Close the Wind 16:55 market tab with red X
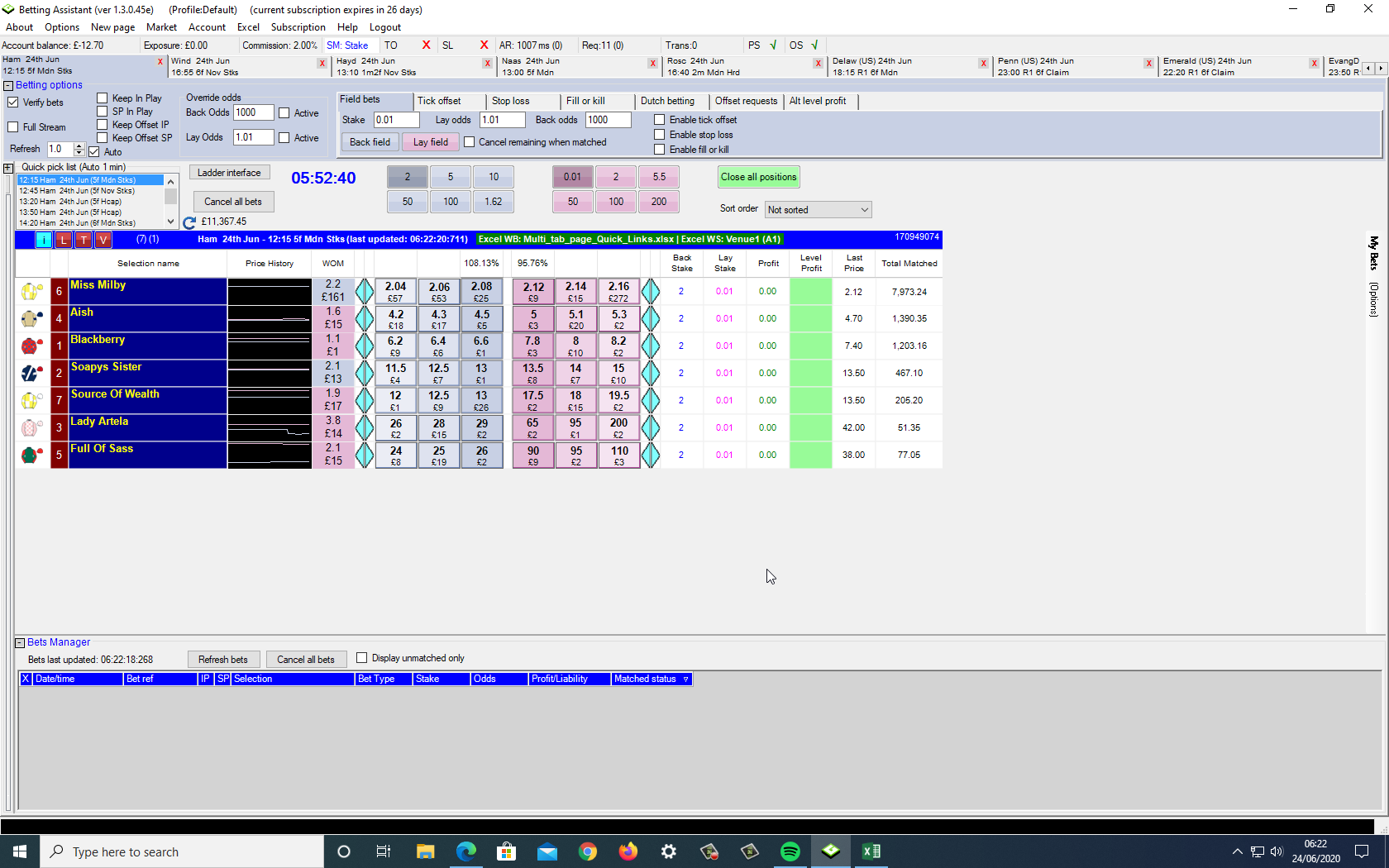1389x868 pixels. [322, 63]
